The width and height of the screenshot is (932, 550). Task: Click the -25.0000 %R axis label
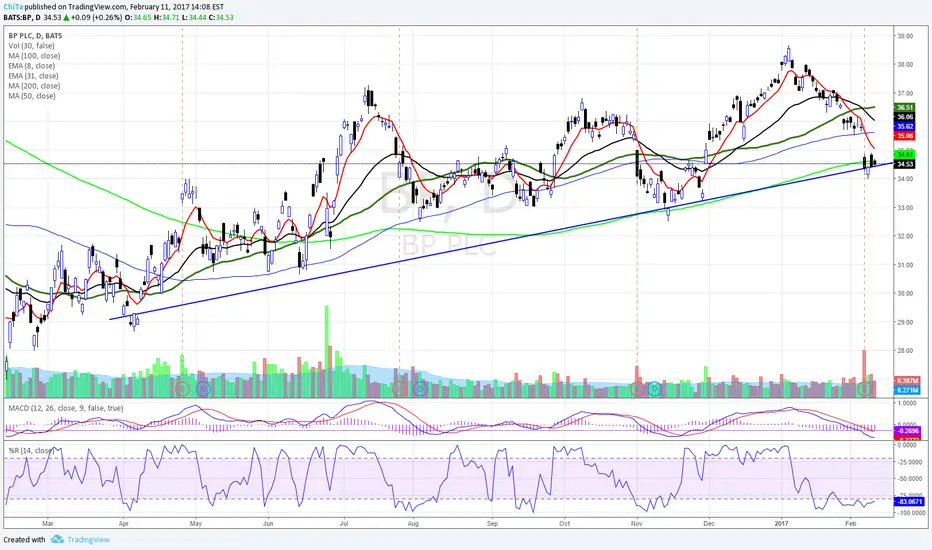pyautogui.click(x=909, y=462)
